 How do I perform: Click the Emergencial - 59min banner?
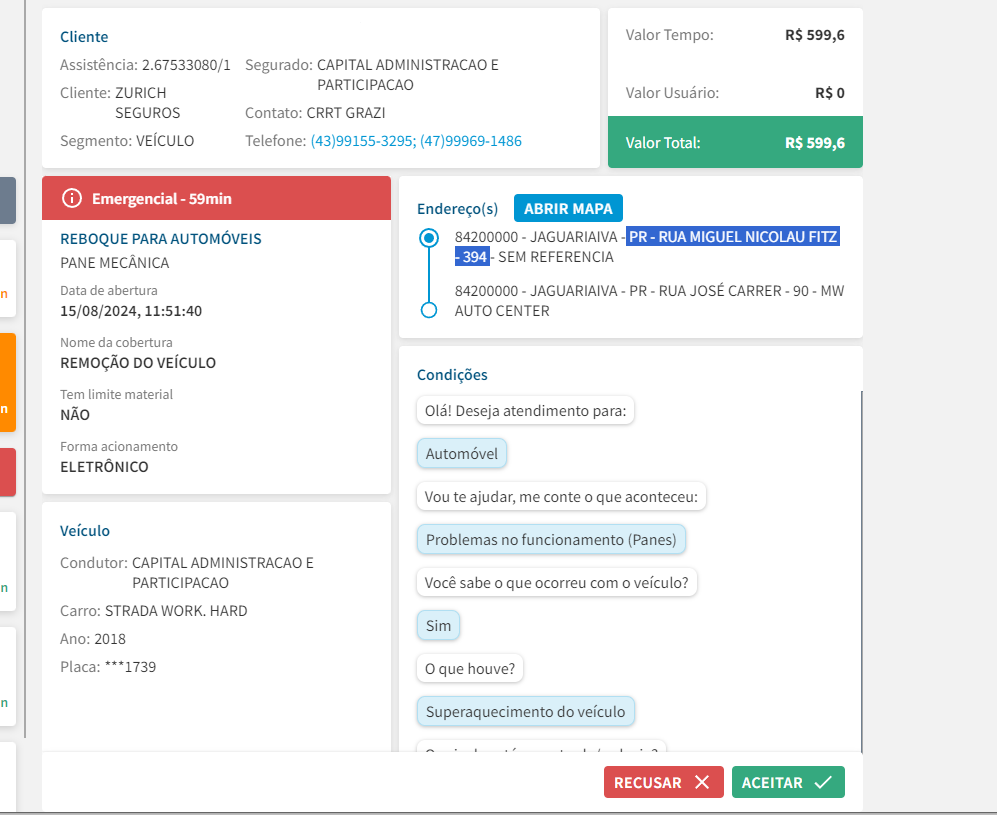pos(216,198)
